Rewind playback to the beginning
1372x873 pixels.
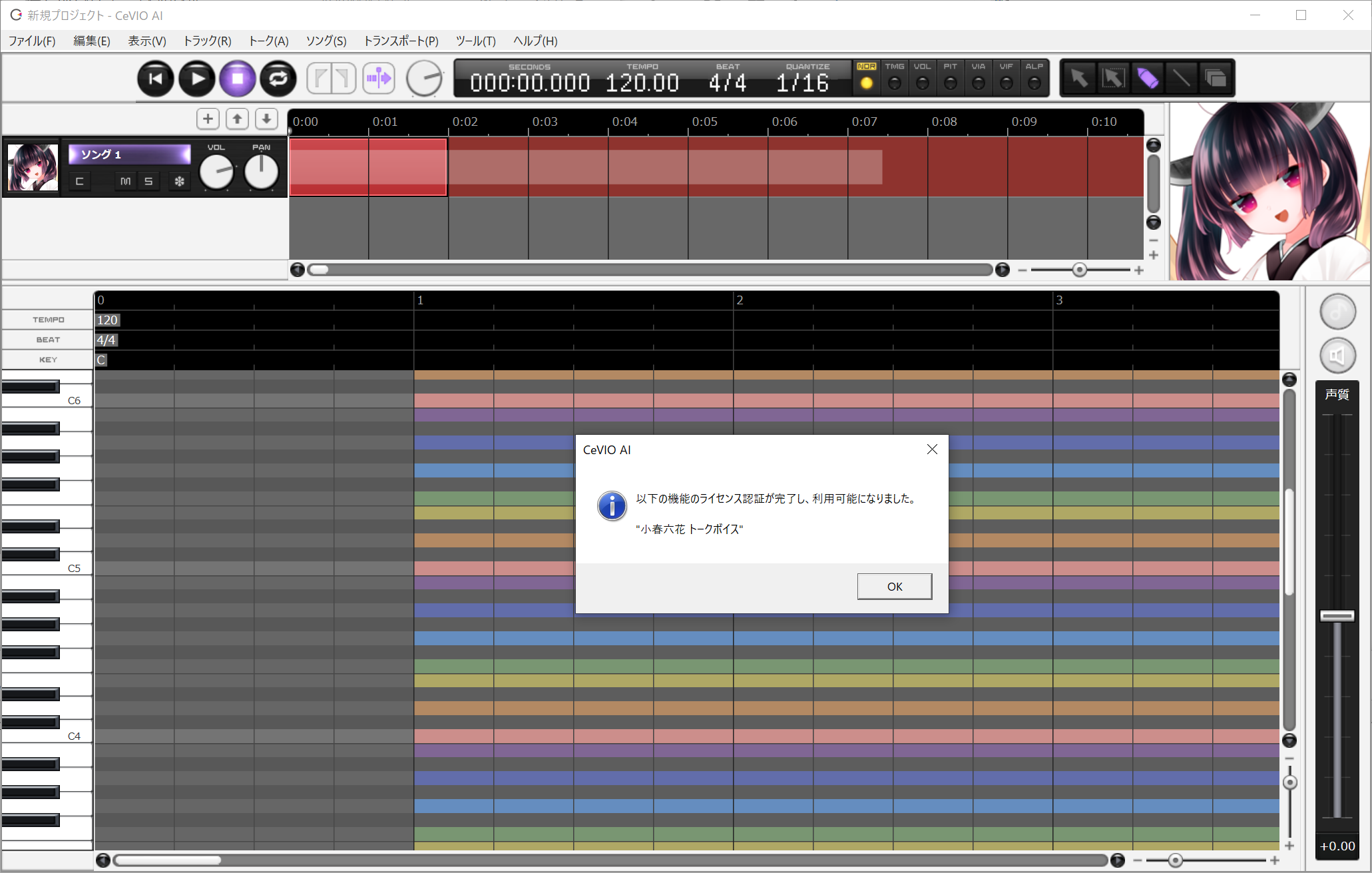coord(155,79)
